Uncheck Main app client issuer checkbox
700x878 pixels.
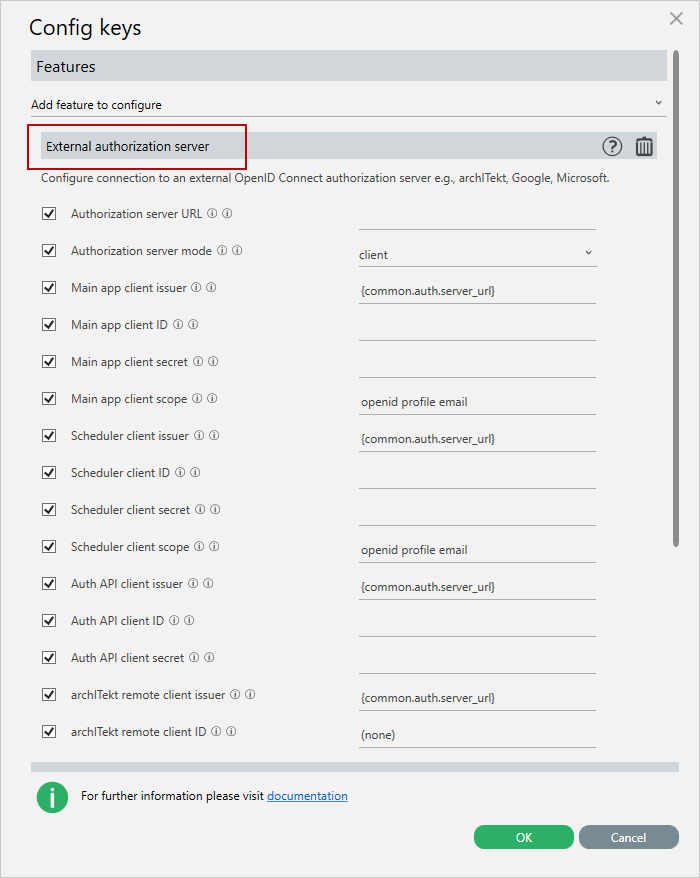pos(49,287)
